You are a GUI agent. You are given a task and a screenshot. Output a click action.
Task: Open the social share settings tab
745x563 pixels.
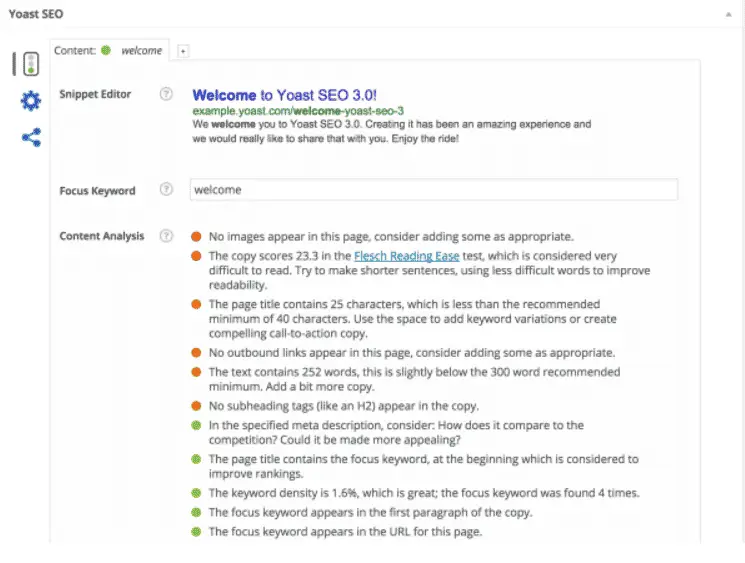coord(31,137)
